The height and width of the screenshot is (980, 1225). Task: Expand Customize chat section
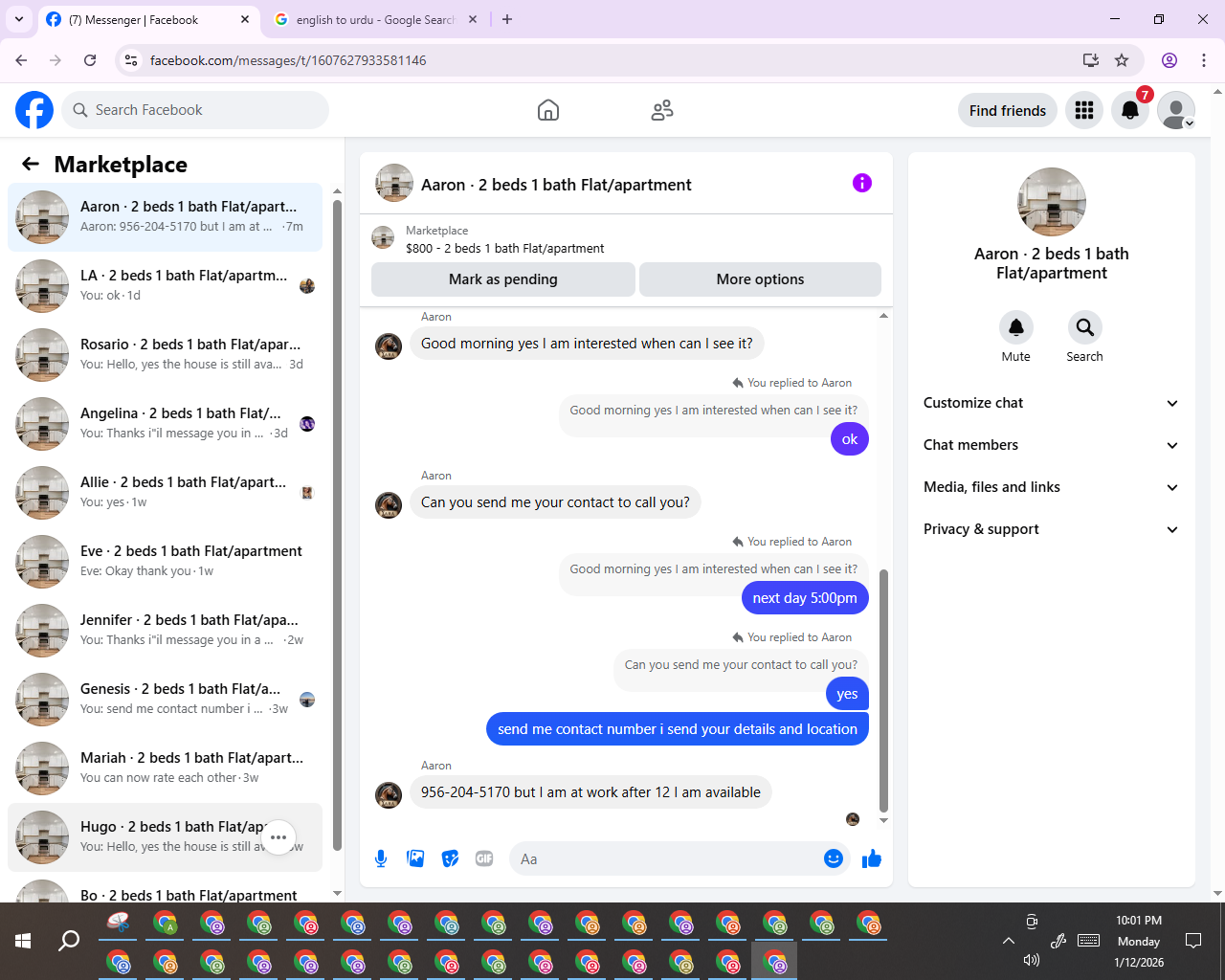coord(1052,403)
